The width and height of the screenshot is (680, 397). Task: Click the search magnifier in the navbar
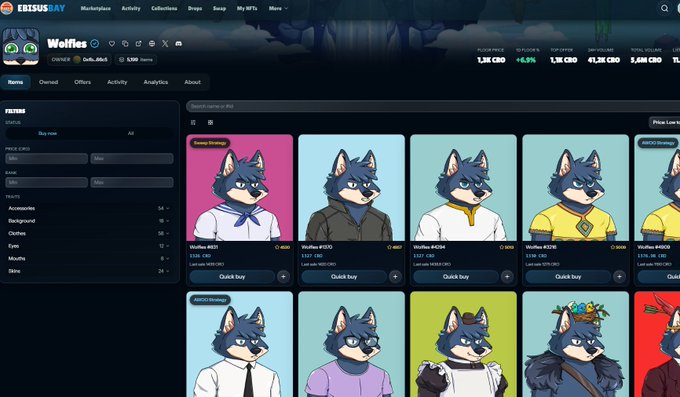point(664,8)
